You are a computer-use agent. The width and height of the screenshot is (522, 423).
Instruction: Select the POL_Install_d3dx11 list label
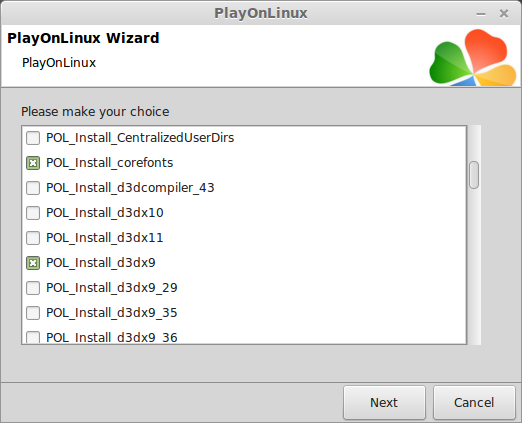(105, 238)
